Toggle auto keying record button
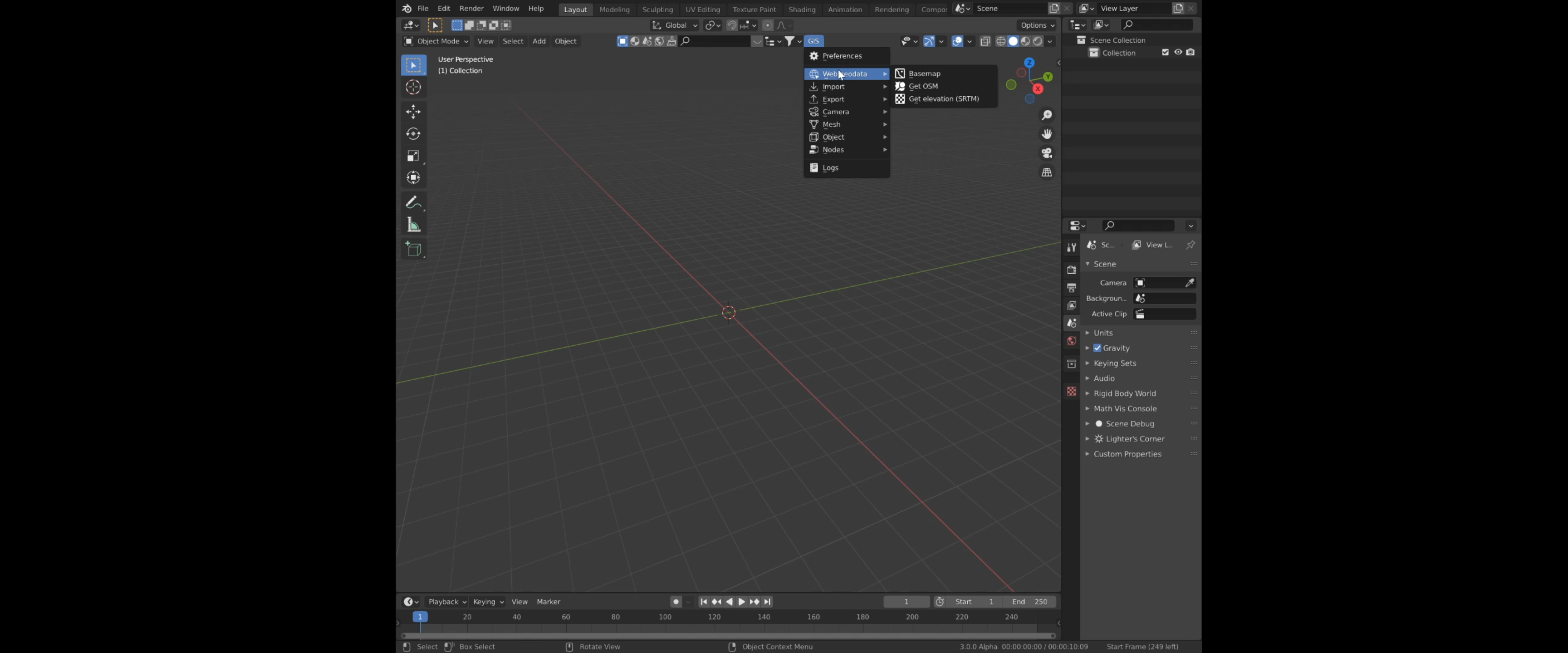 pyautogui.click(x=676, y=601)
